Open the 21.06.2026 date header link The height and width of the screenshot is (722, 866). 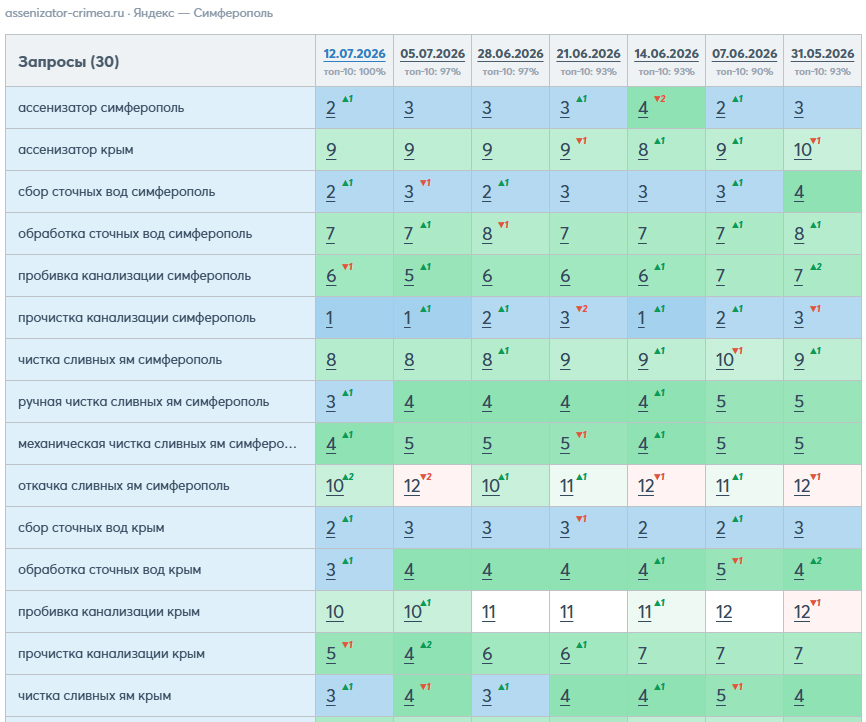(588, 54)
